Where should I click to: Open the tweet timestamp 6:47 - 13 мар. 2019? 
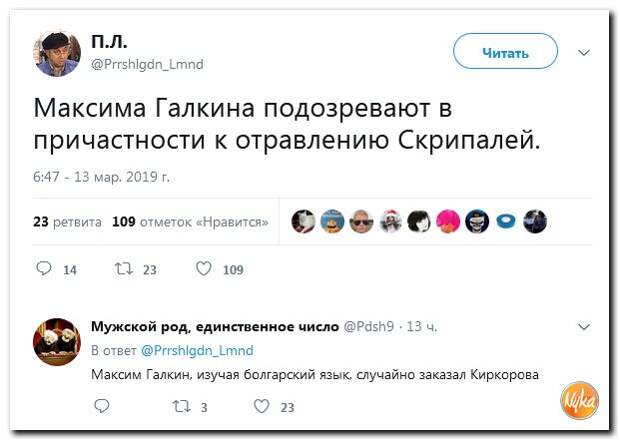102,177
